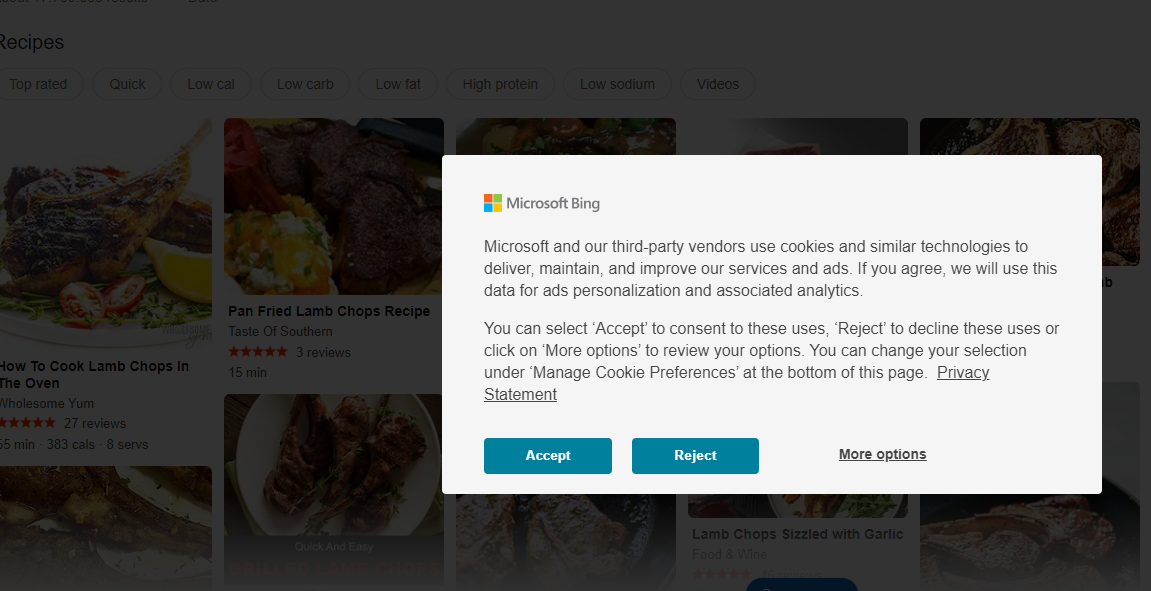
Task: Reject the cookie consent
Action: pos(695,455)
